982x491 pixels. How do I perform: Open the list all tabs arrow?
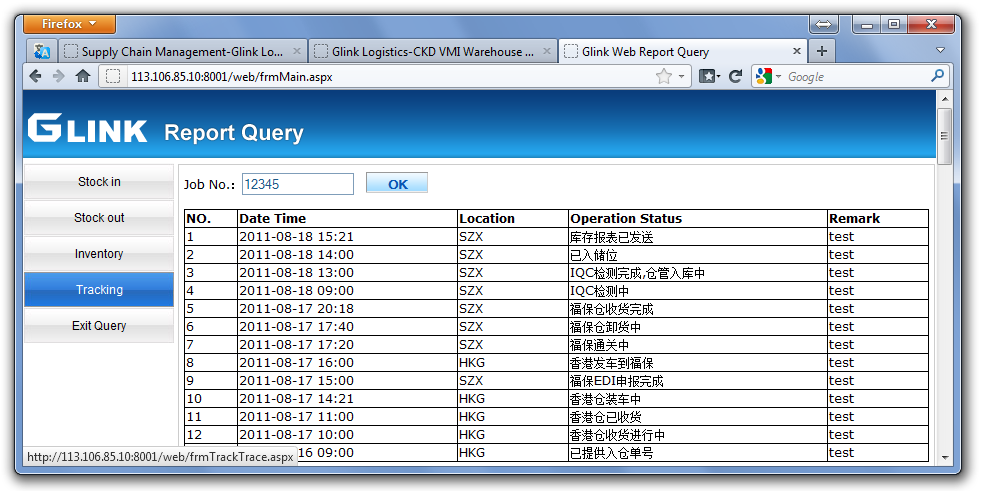coord(940,50)
